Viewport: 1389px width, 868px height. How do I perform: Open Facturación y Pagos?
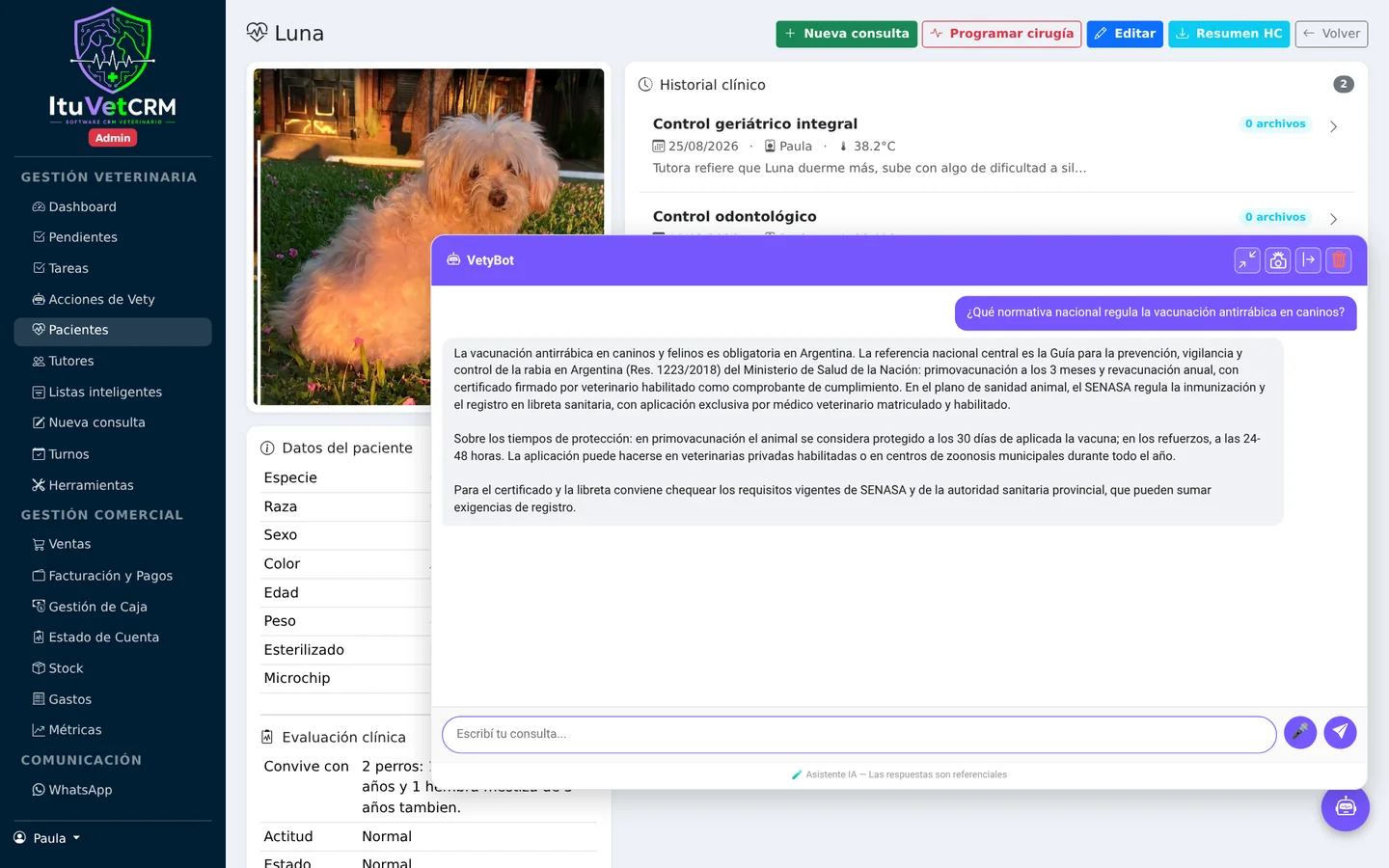tap(113, 576)
